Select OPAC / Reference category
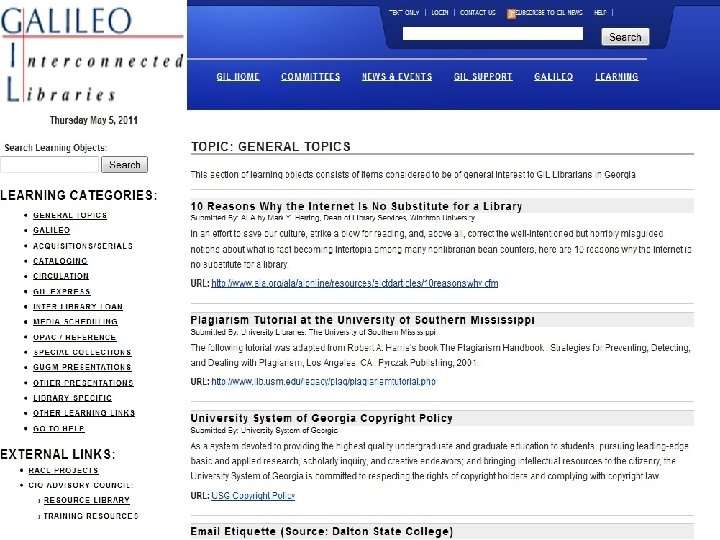This screenshot has width=720, height=540. pyautogui.click(x=74, y=337)
